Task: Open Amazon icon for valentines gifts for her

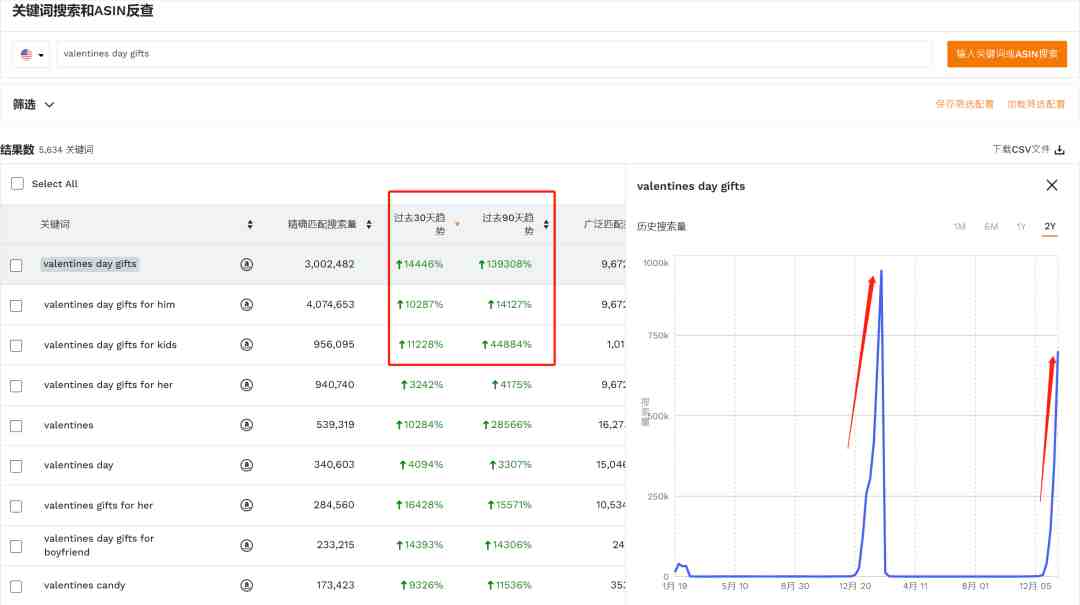Action: pyautogui.click(x=247, y=505)
